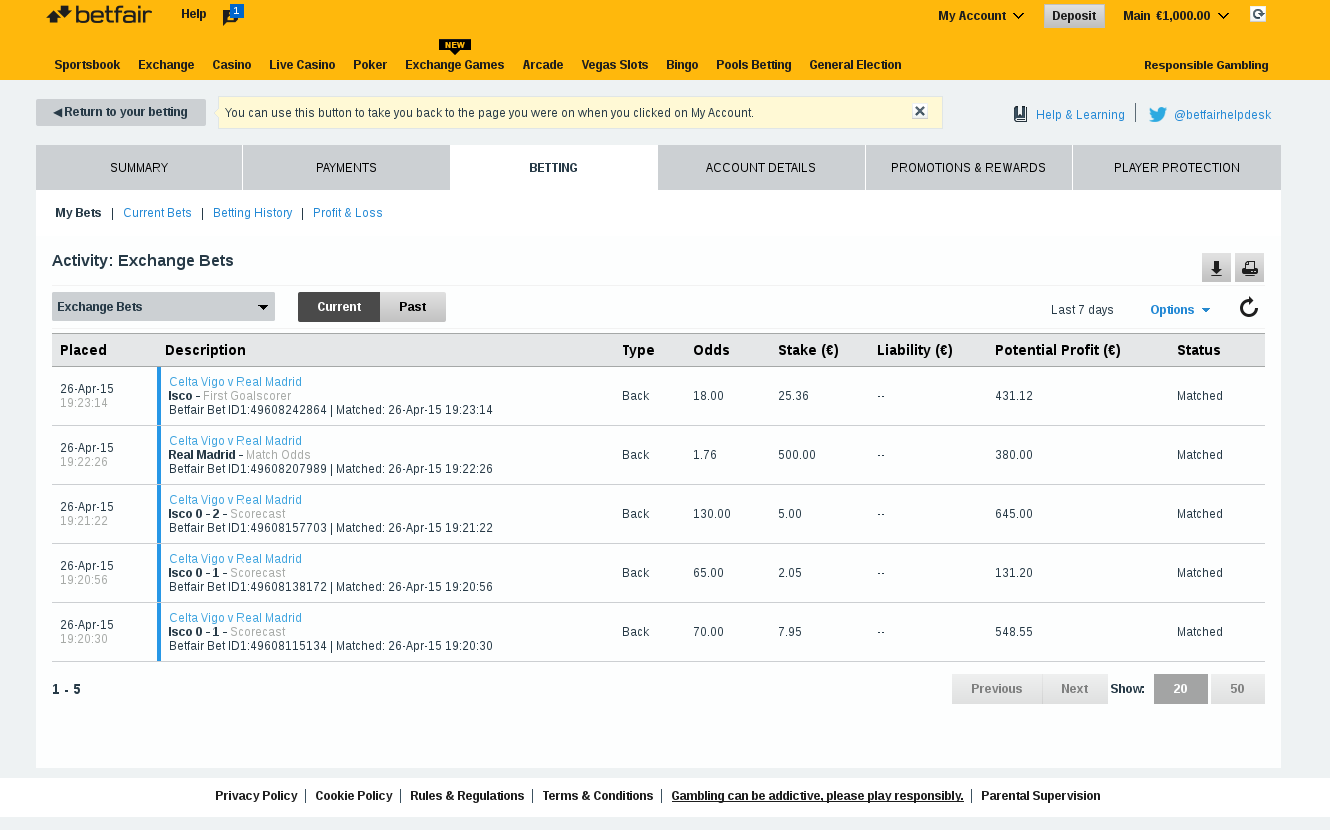
Task: Click the Deposit button
Action: coord(1074,16)
